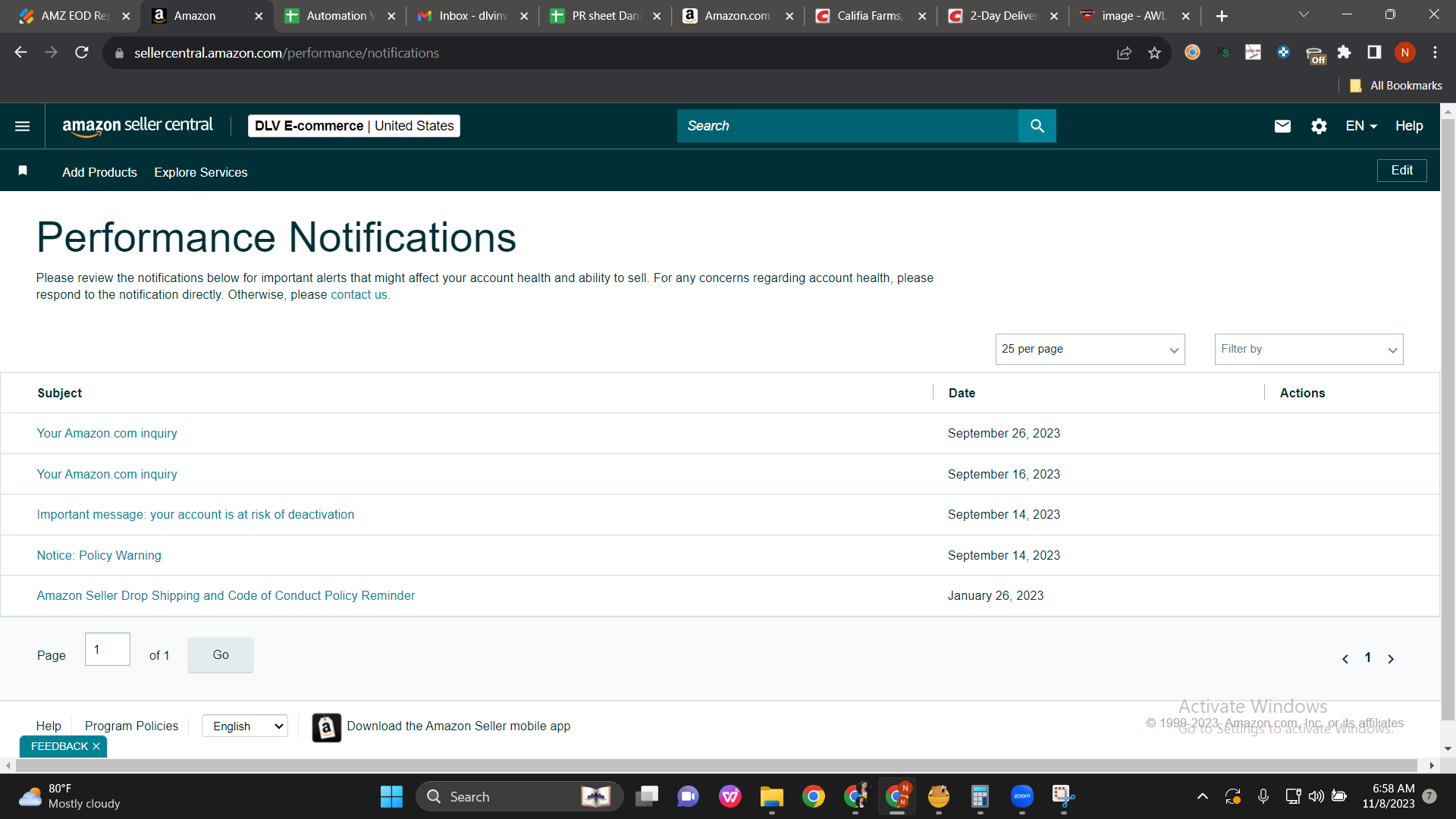Click the Edit button
Viewport: 1456px width, 819px height.
(1401, 171)
